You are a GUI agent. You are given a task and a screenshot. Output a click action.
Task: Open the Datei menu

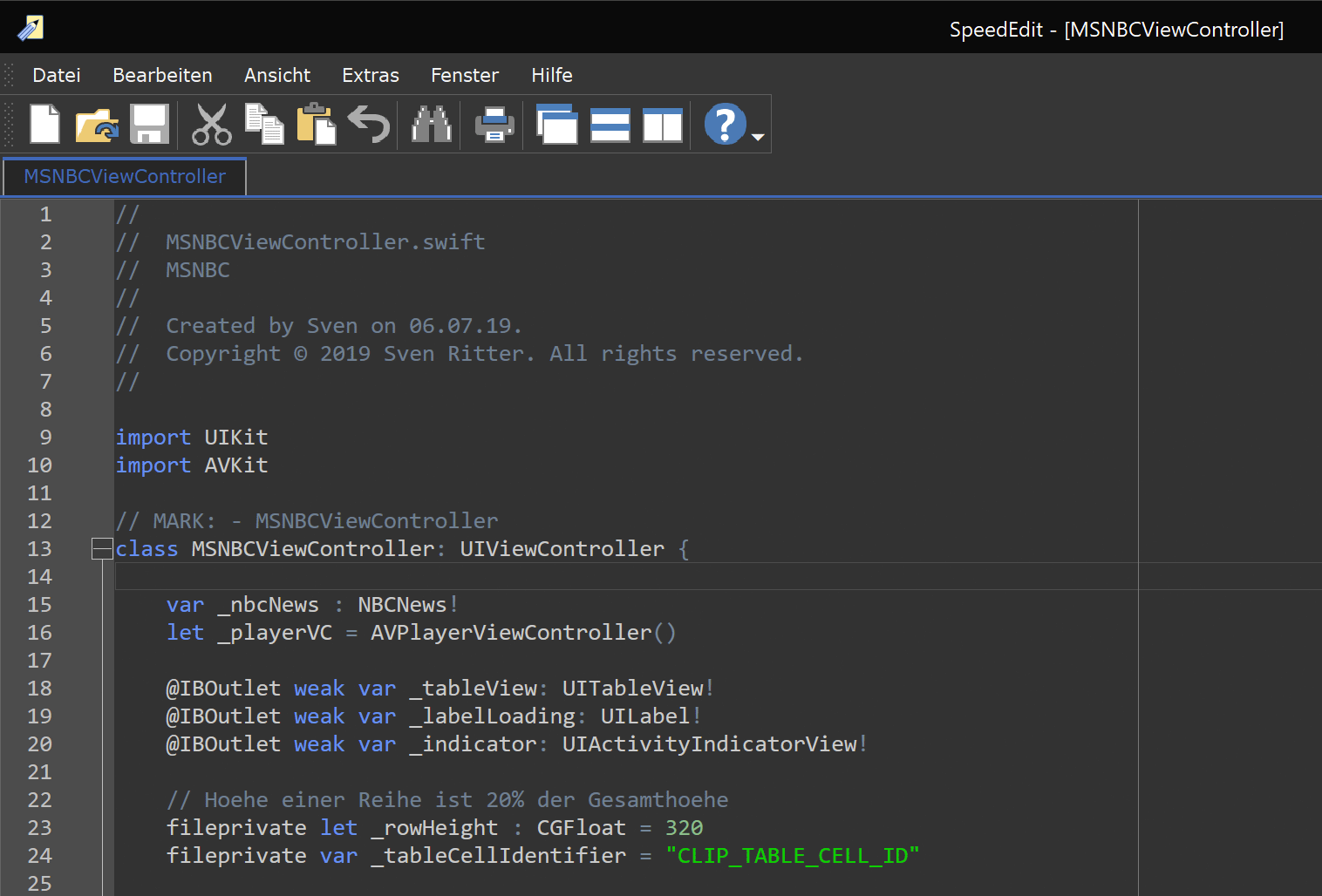[57, 75]
